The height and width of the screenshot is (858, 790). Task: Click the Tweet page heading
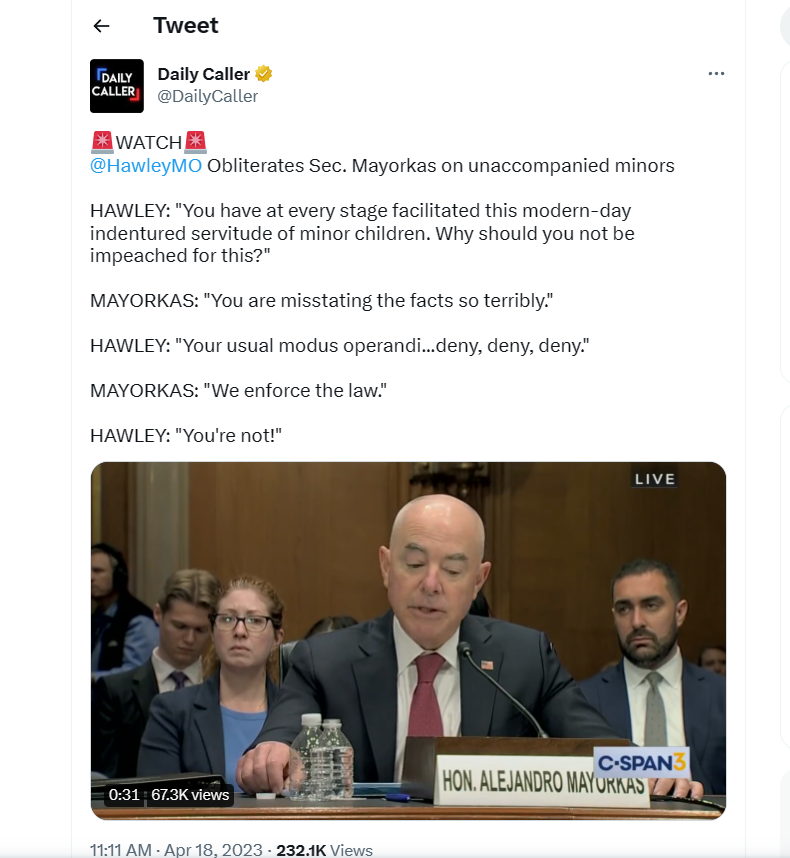point(185,25)
